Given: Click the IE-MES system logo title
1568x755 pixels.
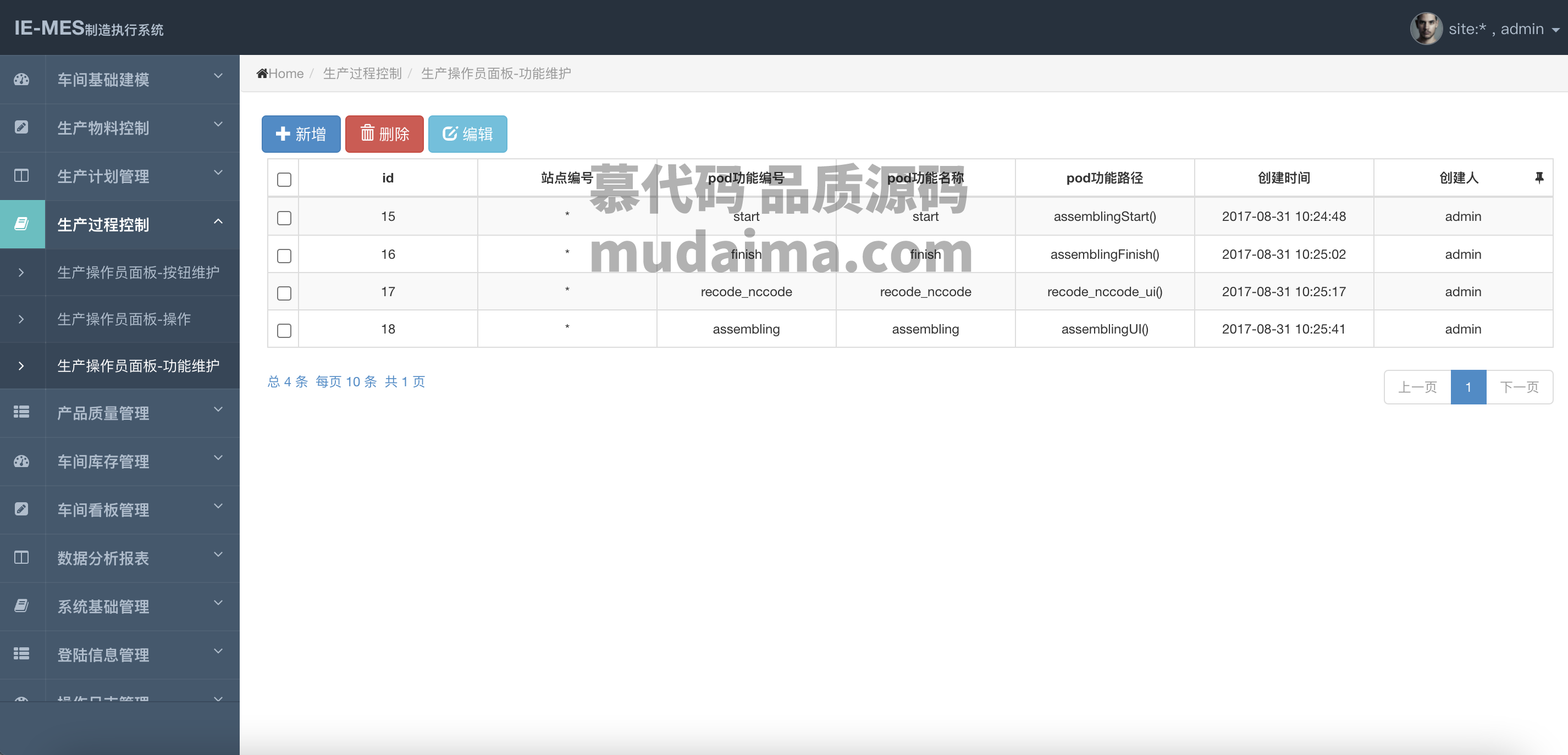Looking at the screenshot, I should pyautogui.click(x=89, y=28).
